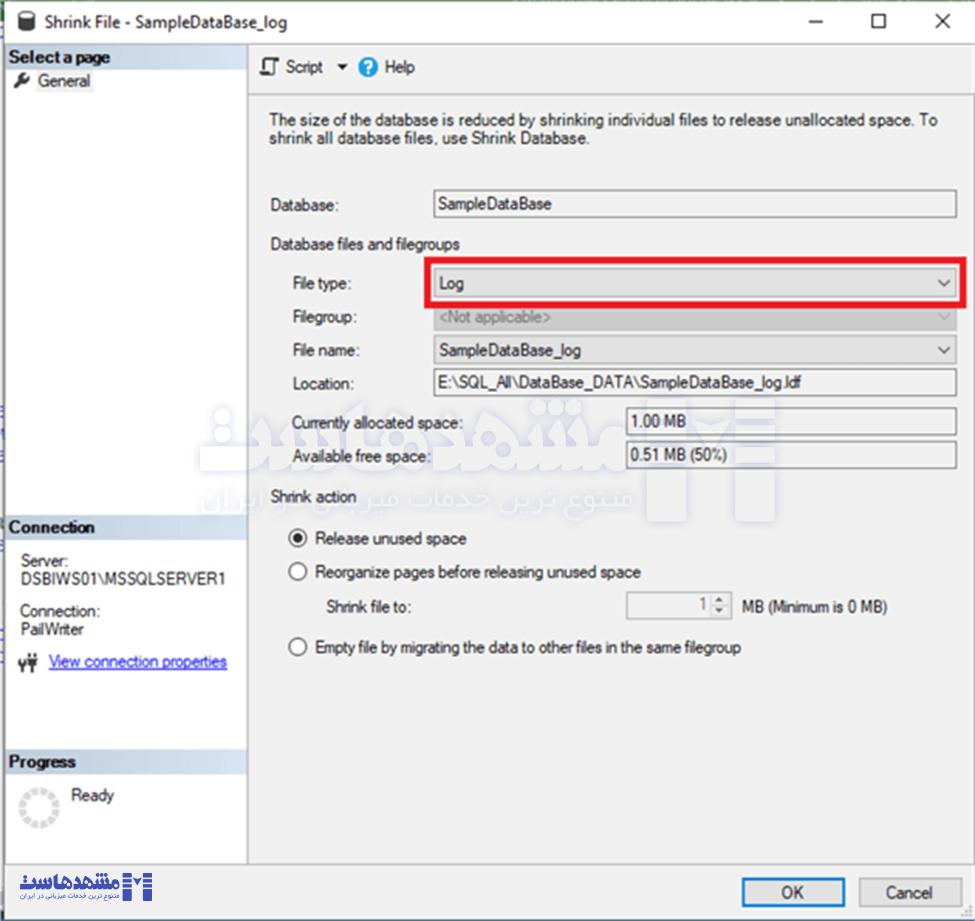Select General in the page list
The height and width of the screenshot is (921, 975).
click(64, 81)
